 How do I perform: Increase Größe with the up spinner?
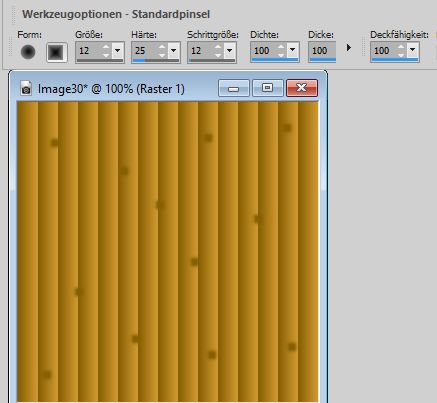click(x=106, y=47)
